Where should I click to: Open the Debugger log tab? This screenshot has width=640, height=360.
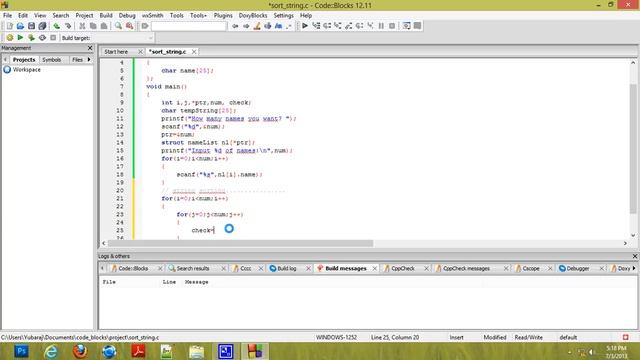tap(578, 269)
